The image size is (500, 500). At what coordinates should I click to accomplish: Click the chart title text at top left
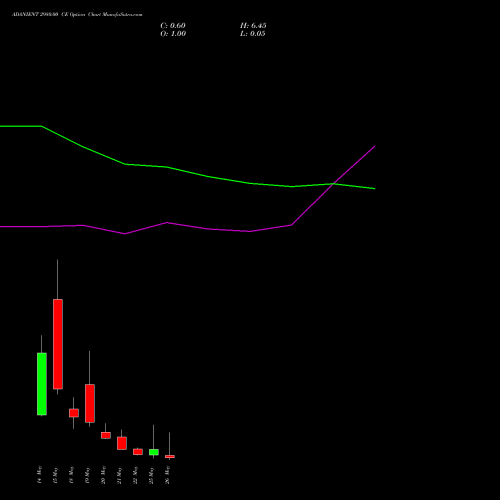click(x=77, y=15)
